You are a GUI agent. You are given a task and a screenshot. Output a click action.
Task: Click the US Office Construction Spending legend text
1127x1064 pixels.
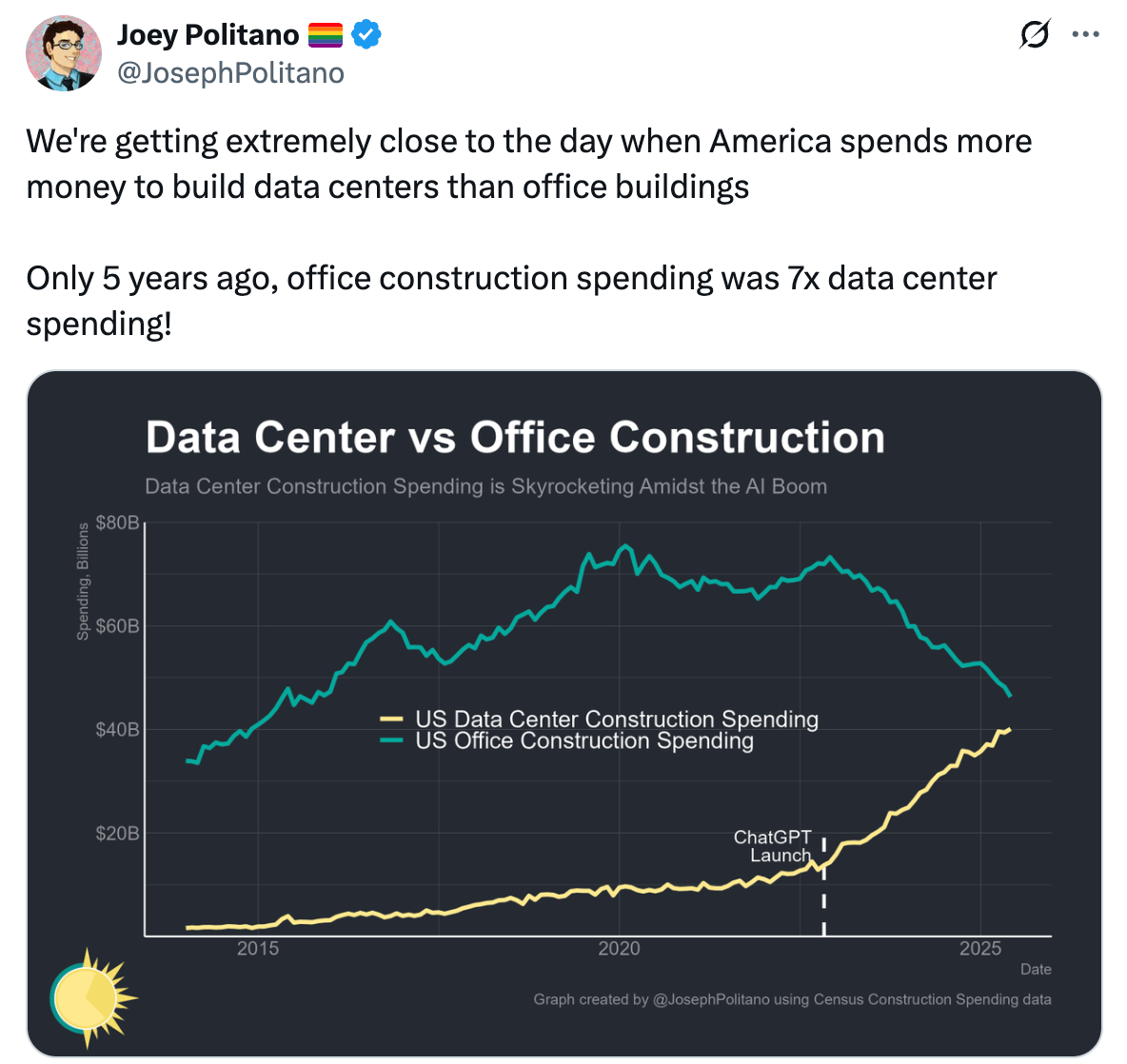coord(584,740)
